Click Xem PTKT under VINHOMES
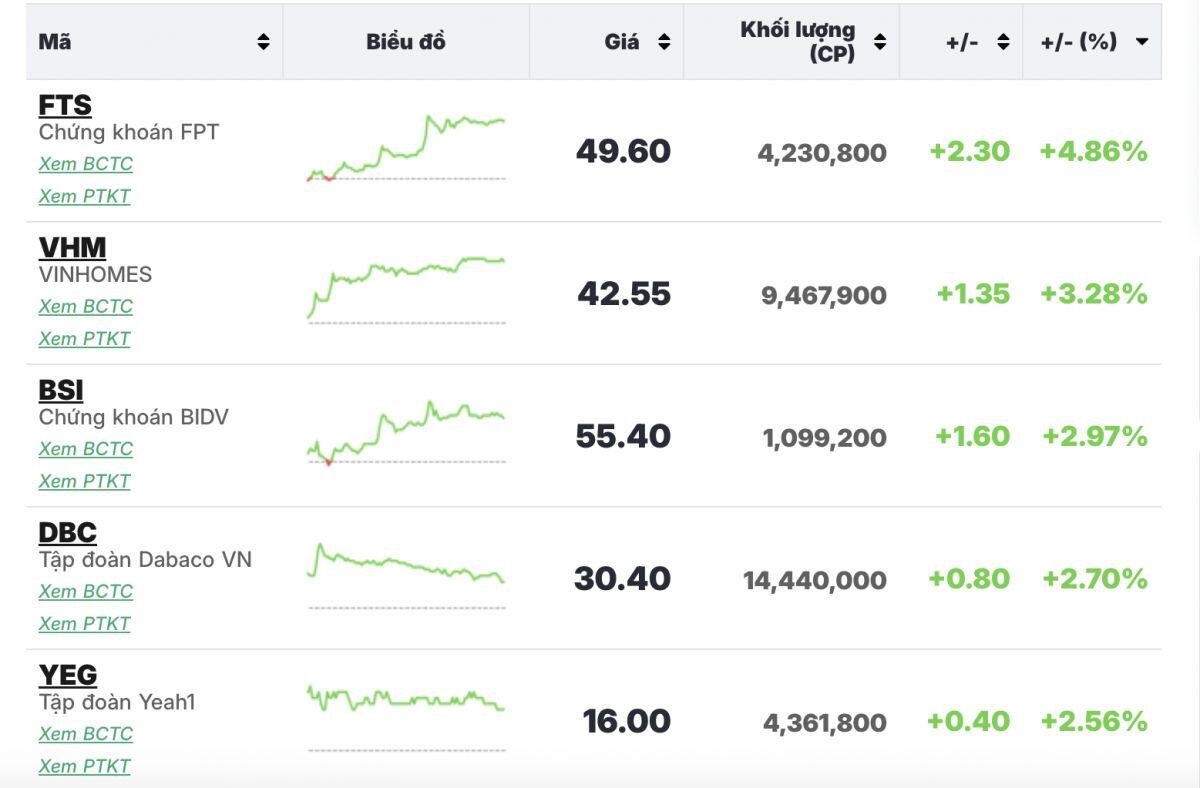Screen dimensions: 1200x788 [x=84, y=338]
